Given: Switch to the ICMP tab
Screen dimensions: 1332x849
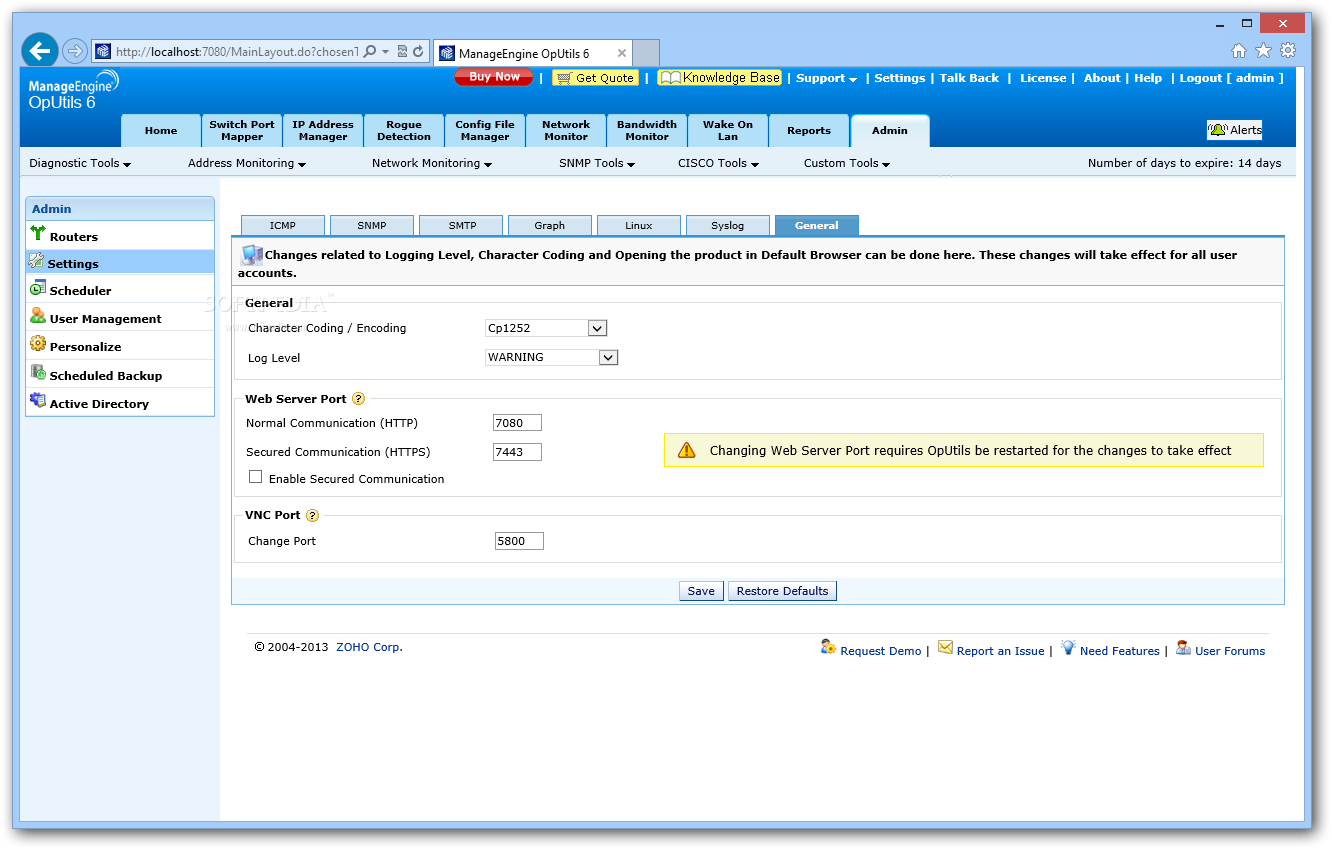Looking at the screenshot, I should 283,226.
